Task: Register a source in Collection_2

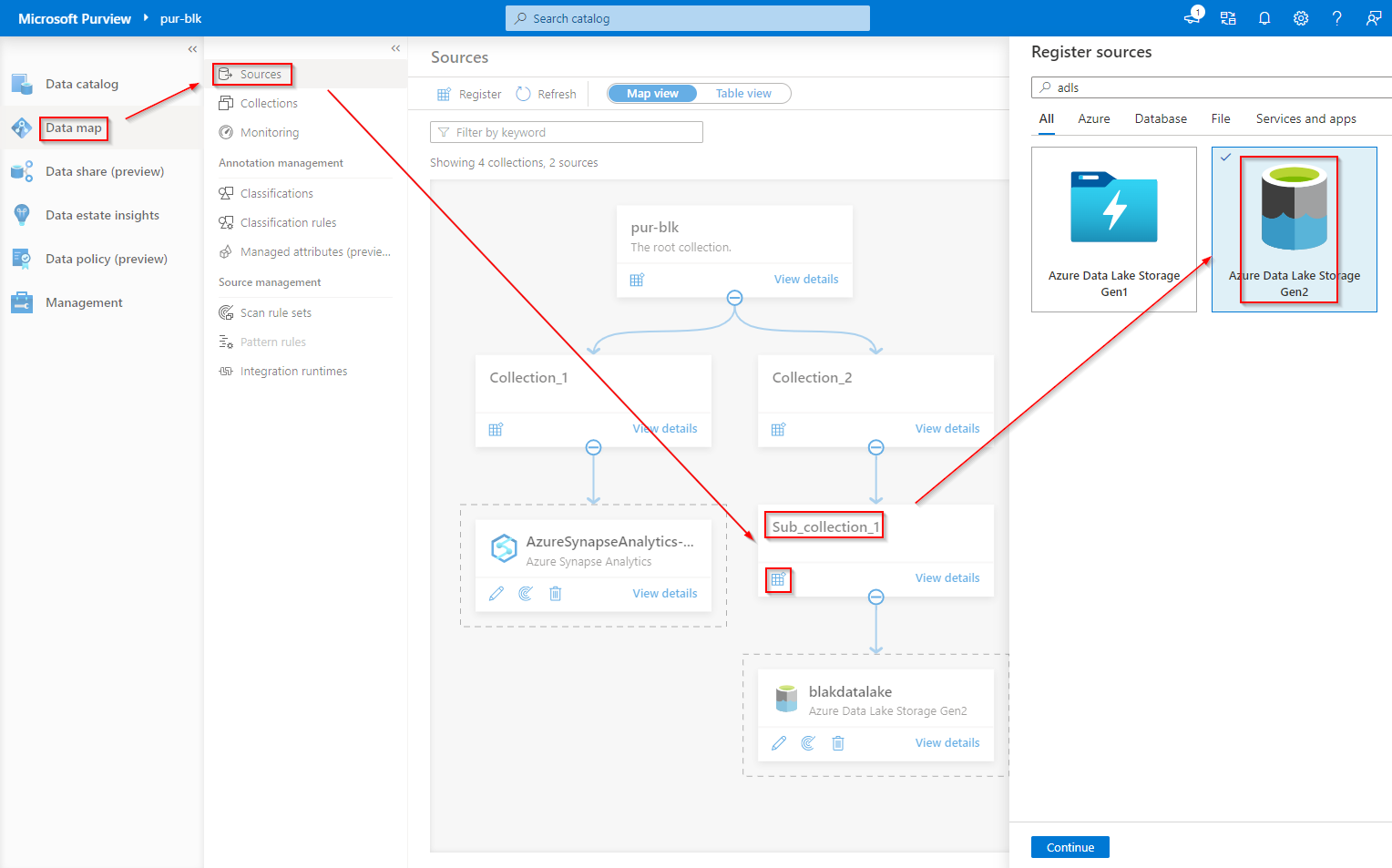Action: (x=778, y=429)
